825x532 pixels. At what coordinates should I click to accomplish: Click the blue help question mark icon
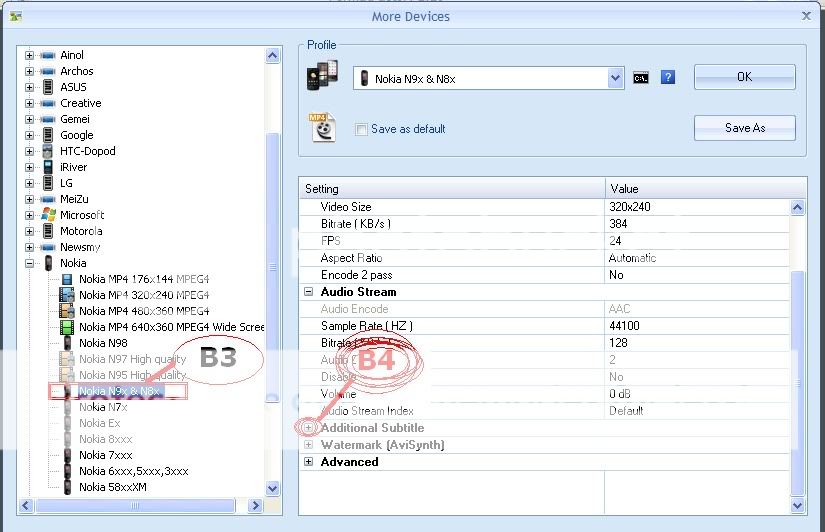[668, 78]
